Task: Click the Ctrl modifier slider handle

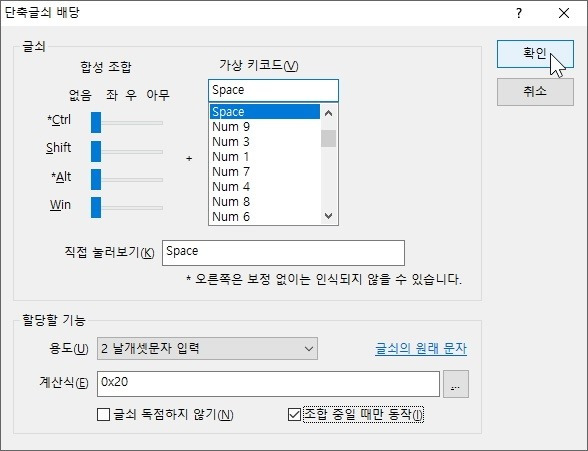Action: pos(96,122)
